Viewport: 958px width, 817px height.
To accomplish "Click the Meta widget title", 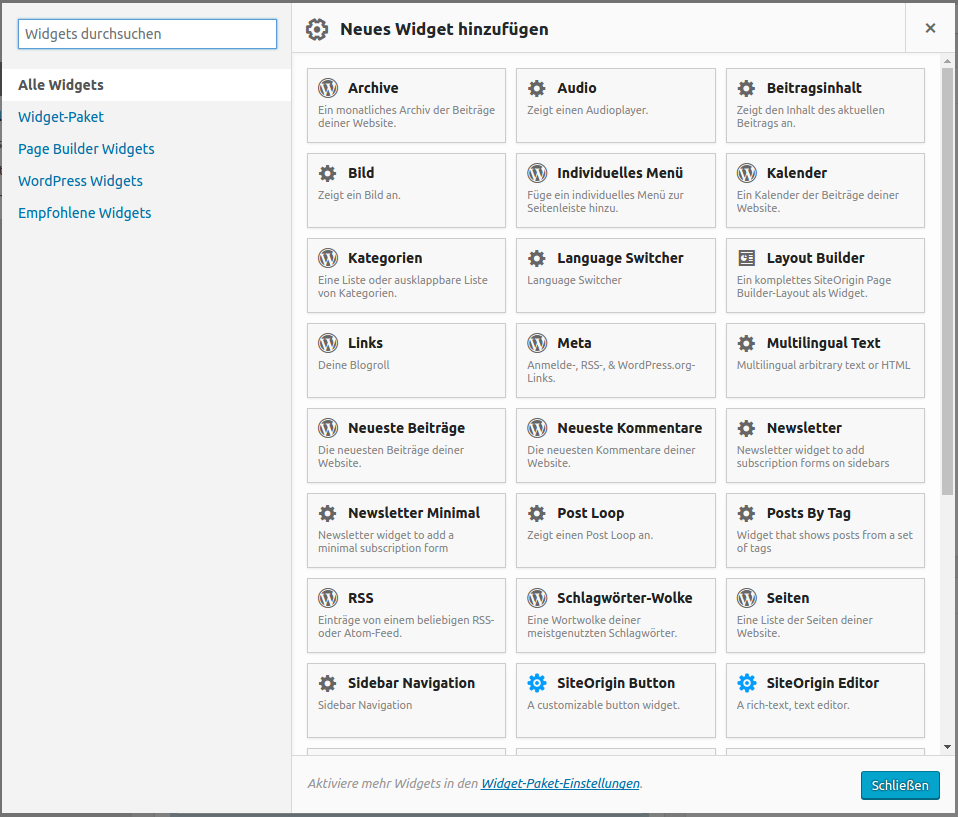I will [x=574, y=343].
